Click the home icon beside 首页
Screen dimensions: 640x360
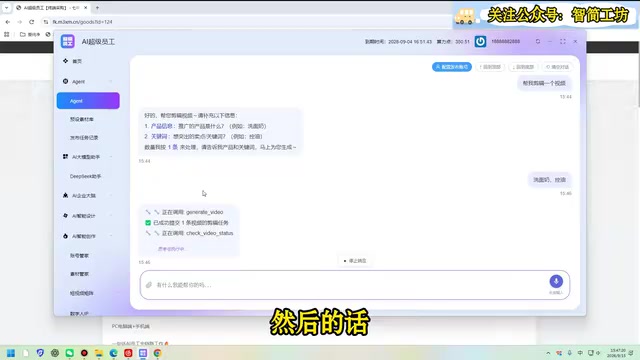coord(65,61)
